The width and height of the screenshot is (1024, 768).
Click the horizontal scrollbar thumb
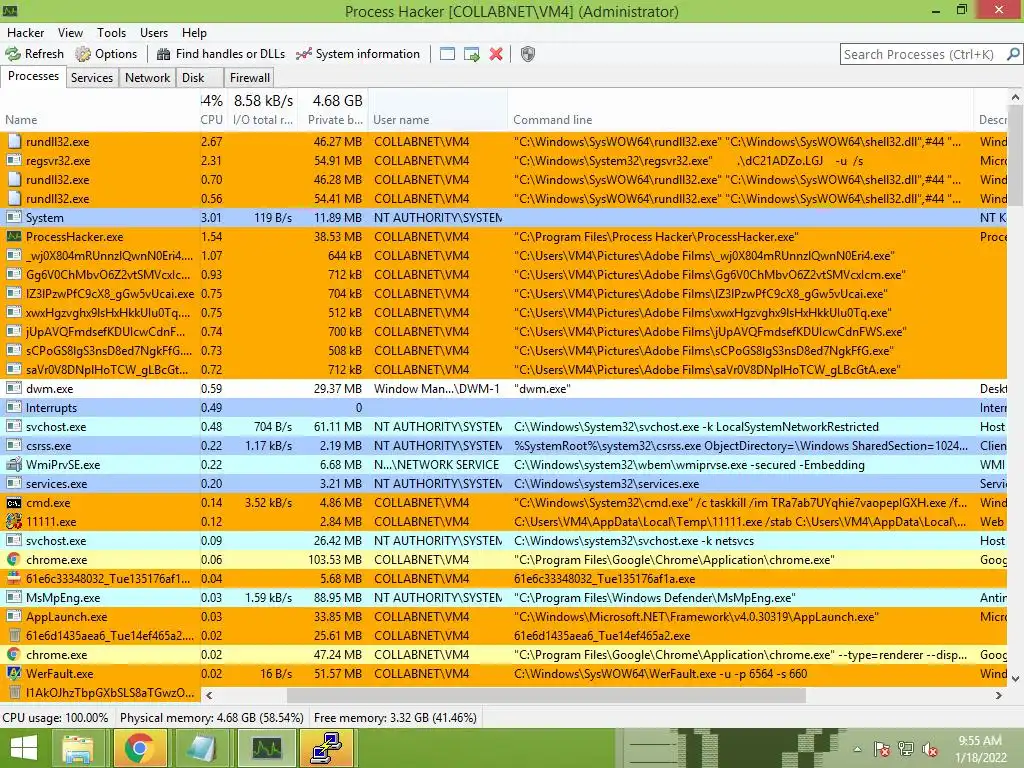click(546, 696)
